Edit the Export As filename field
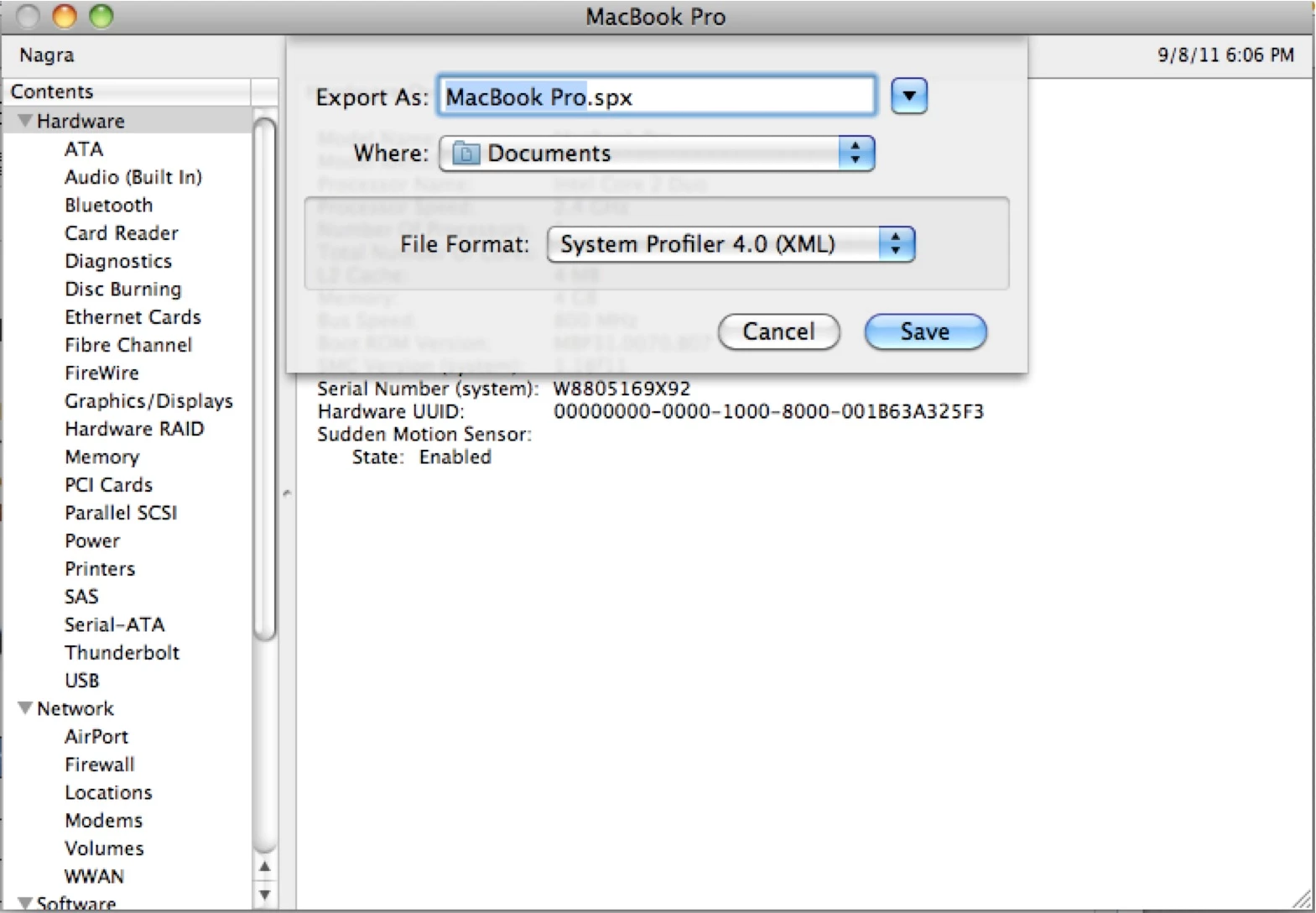 (x=657, y=97)
